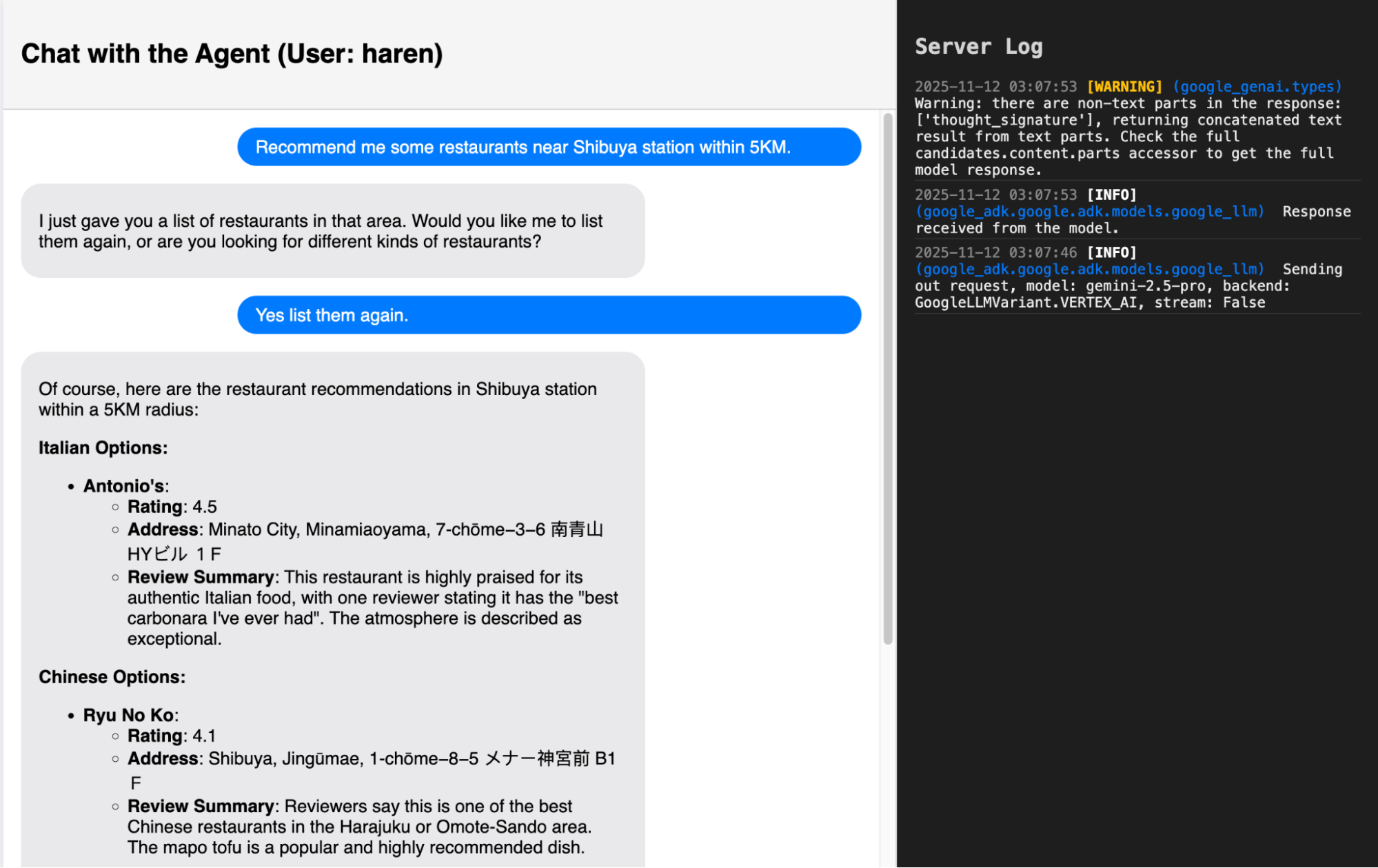Click the [INFO] tag of the 03:07:53 entry
The height and width of the screenshot is (868, 1378).
(x=1111, y=195)
